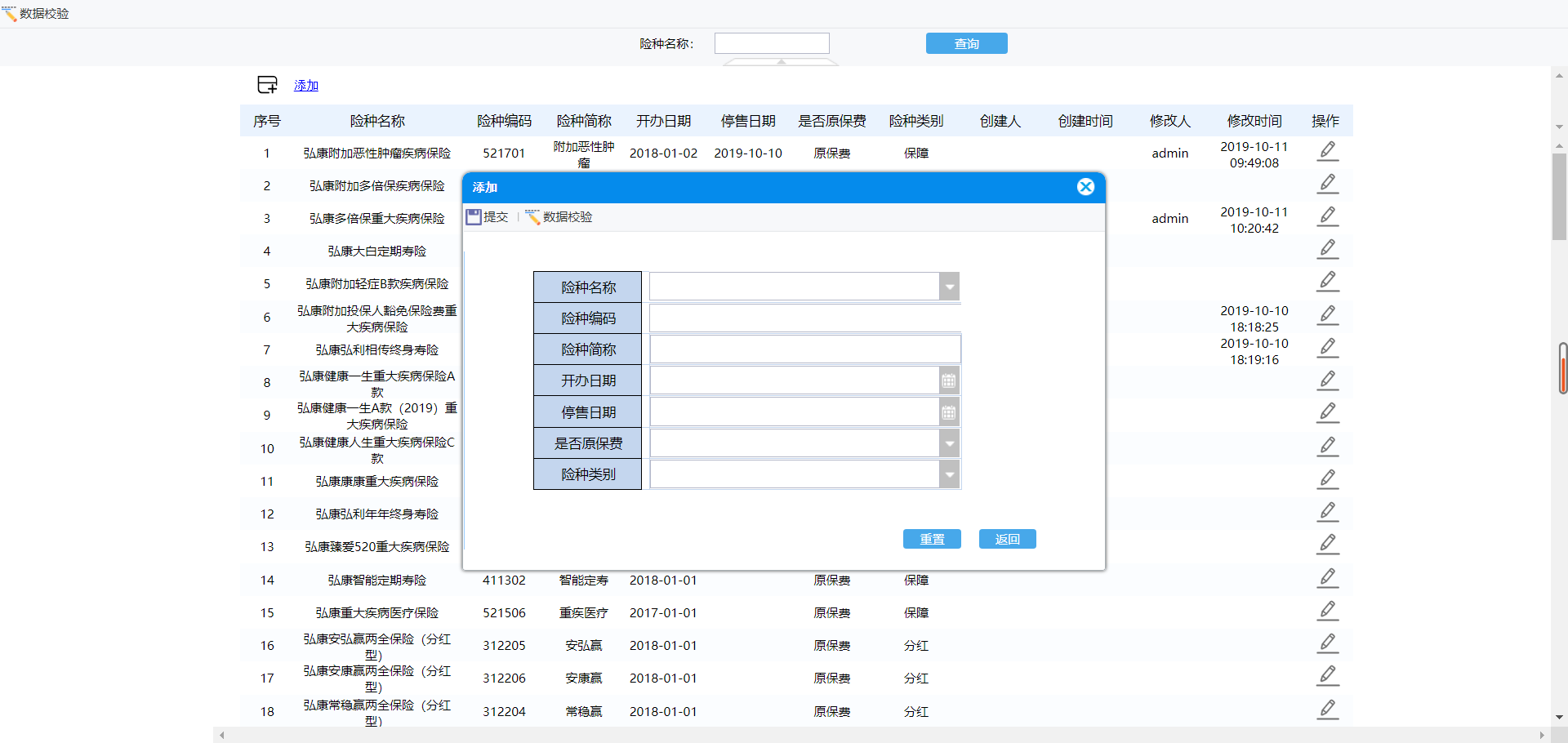Click the 险种名称 column header
The width and height of the screenshot is (1568, 743).
[377, 121]
